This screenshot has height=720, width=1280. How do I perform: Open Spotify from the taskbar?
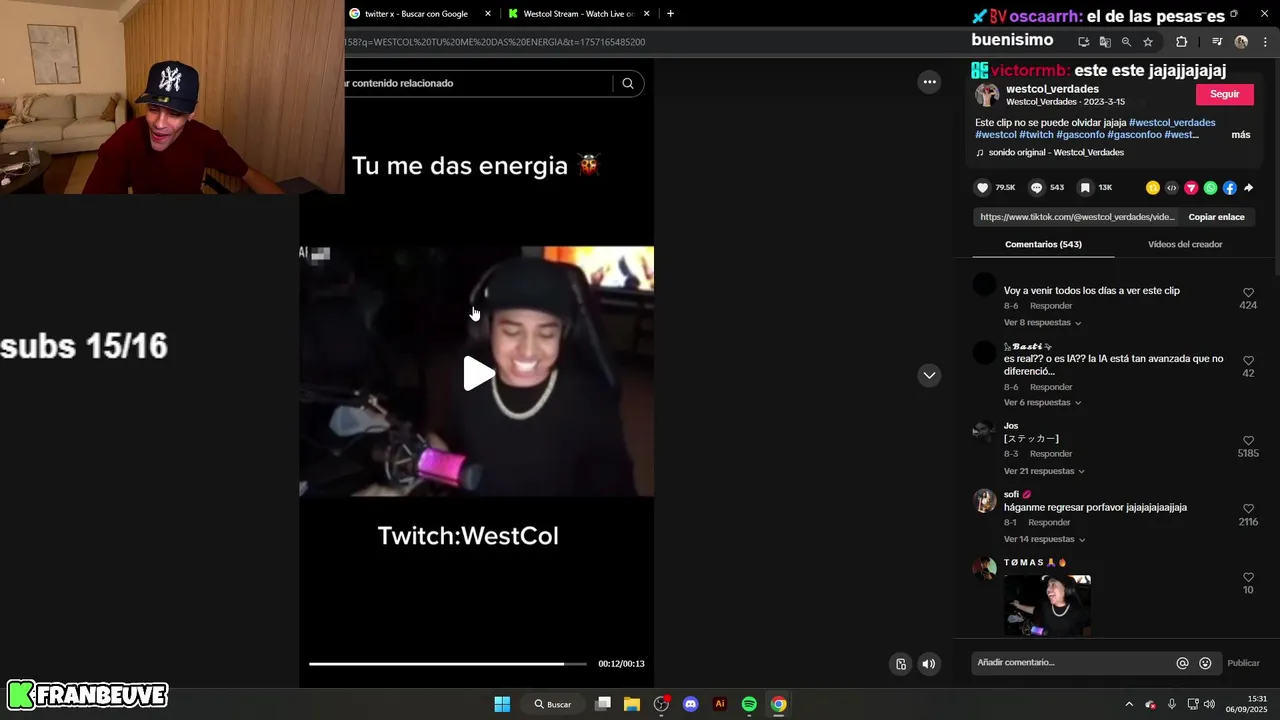[x=749, y=704]
